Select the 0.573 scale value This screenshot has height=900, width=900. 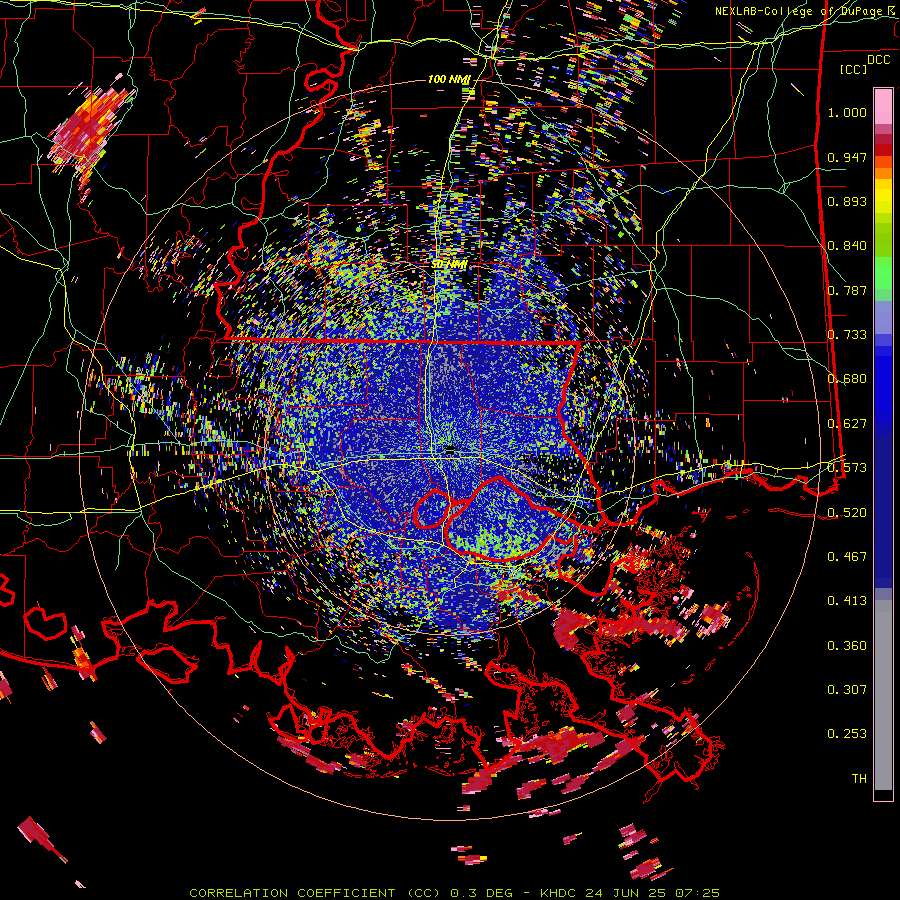pos(847,468)
